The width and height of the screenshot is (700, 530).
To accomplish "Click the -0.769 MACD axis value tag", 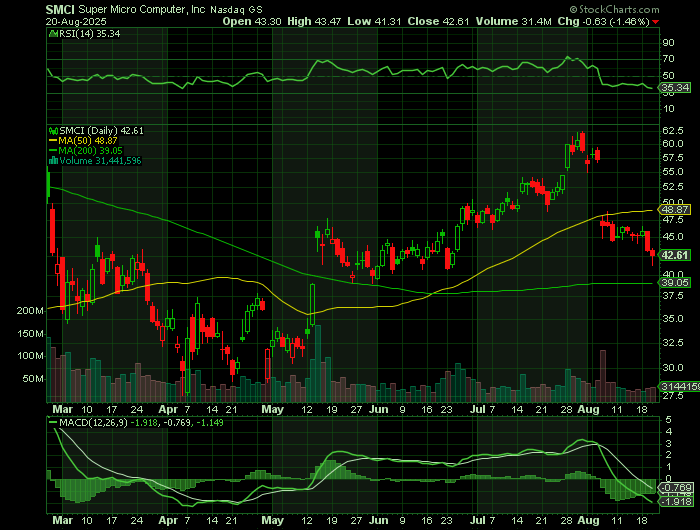I will 677,488.
